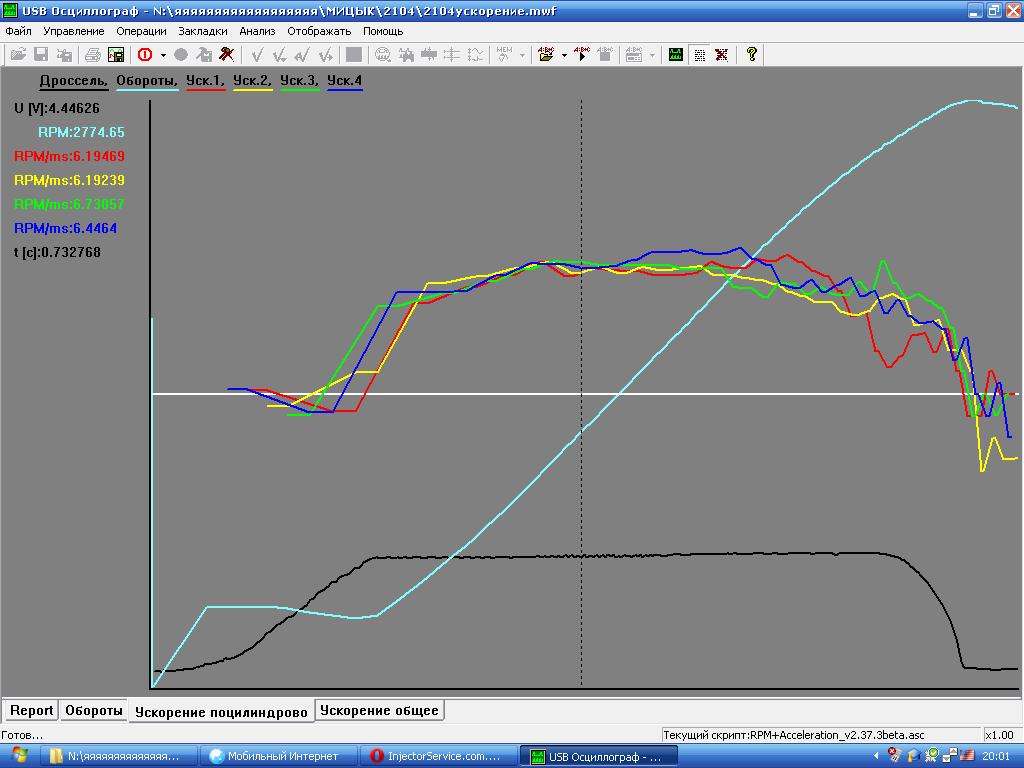Expand dropdown arrow next to red power button

pos(163,55)
